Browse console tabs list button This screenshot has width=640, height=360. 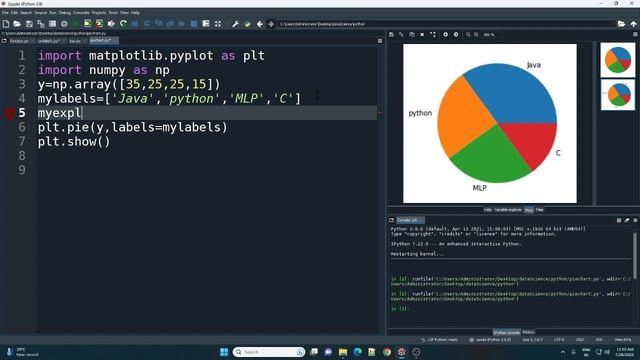391,220
